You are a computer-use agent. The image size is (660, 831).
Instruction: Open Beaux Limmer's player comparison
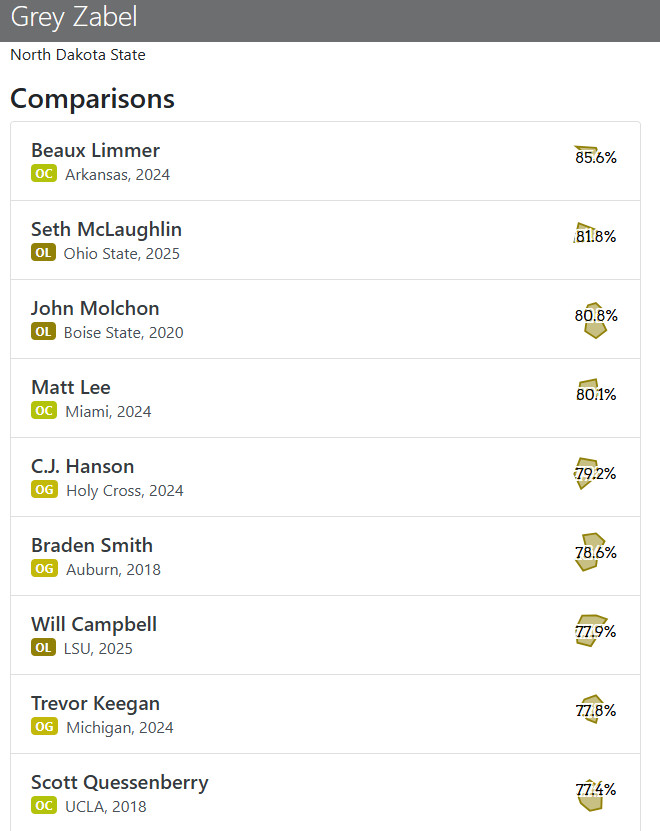tap(95, 151)
